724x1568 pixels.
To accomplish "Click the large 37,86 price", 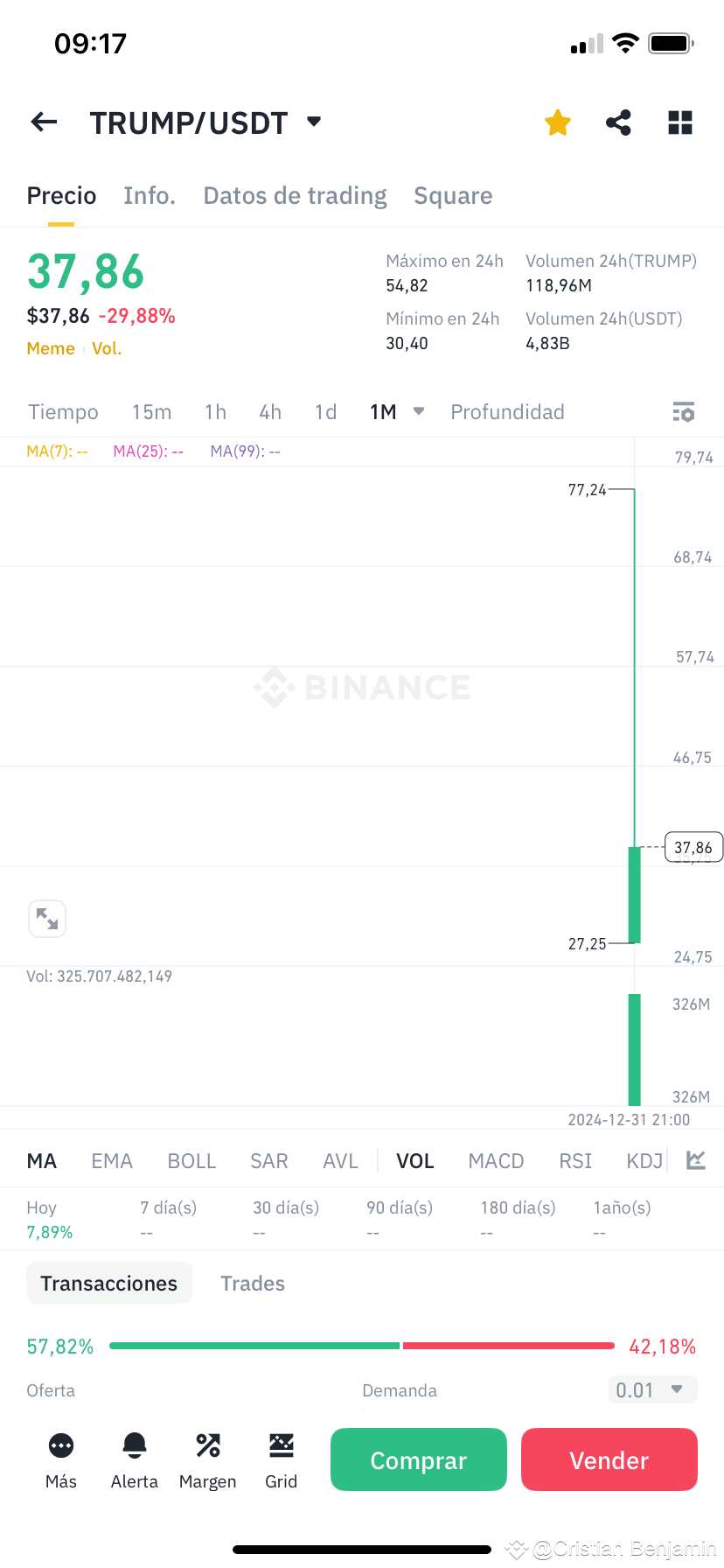I will tap(86, 271).
